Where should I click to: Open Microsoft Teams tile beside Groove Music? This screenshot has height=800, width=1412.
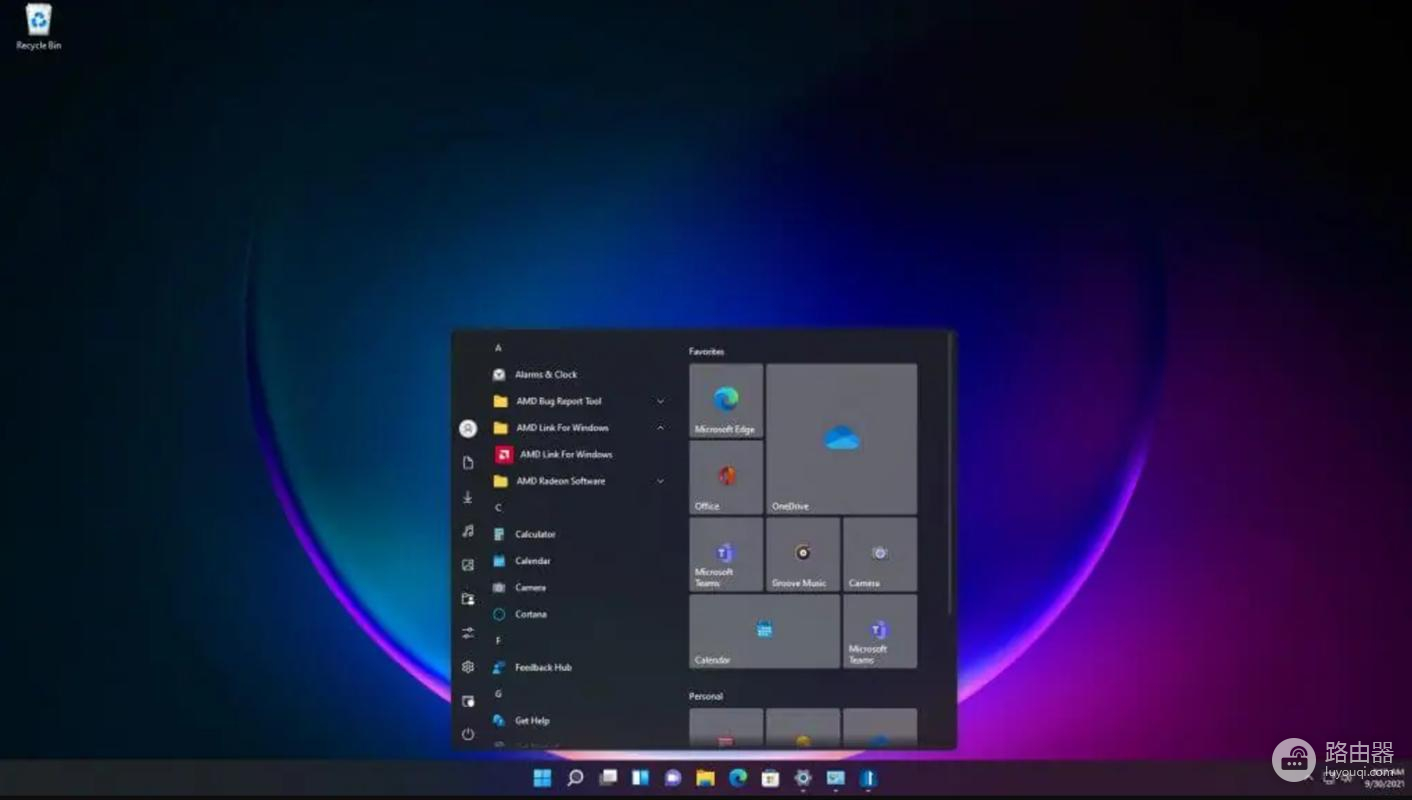[x=726, y=554]
